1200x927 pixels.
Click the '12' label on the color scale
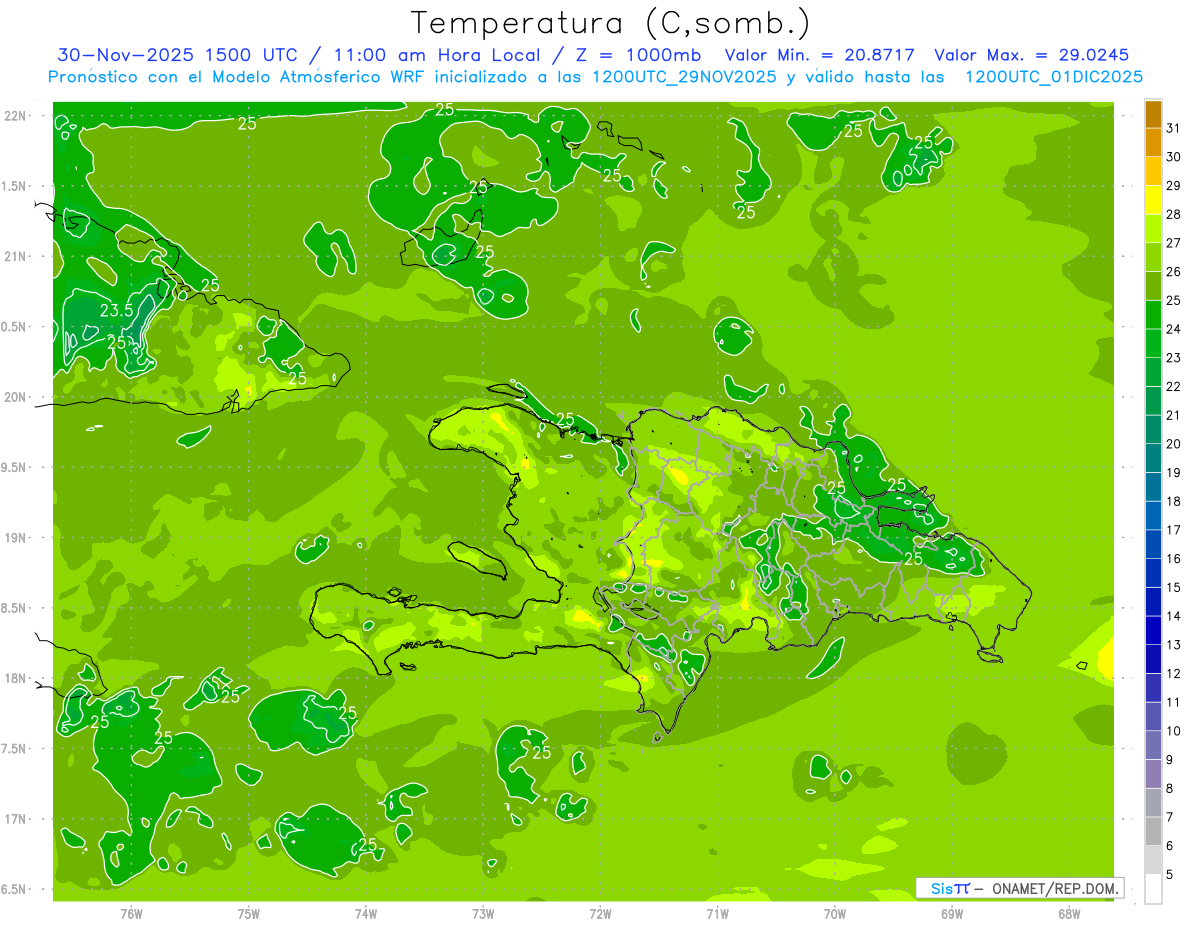[x=1174, y=674]
